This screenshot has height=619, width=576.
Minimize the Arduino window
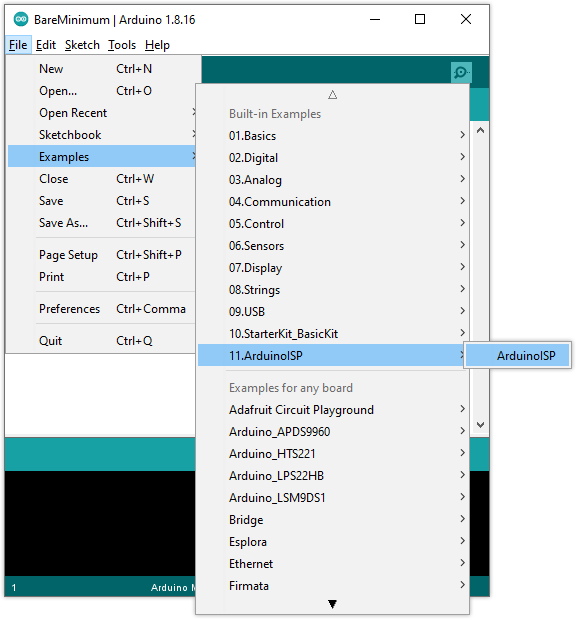(375, 19)
